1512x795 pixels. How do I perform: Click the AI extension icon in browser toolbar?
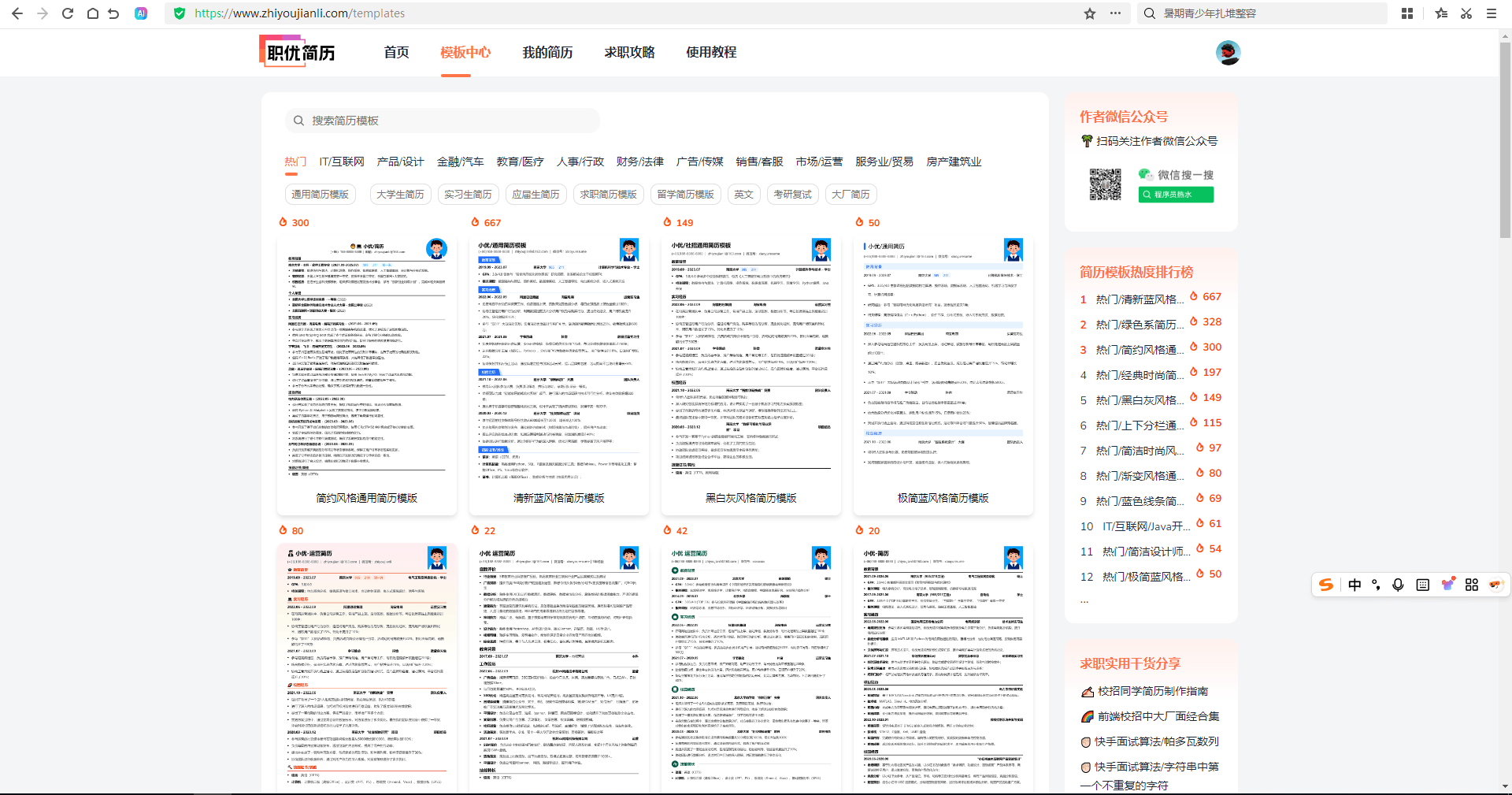click(142, 13)
